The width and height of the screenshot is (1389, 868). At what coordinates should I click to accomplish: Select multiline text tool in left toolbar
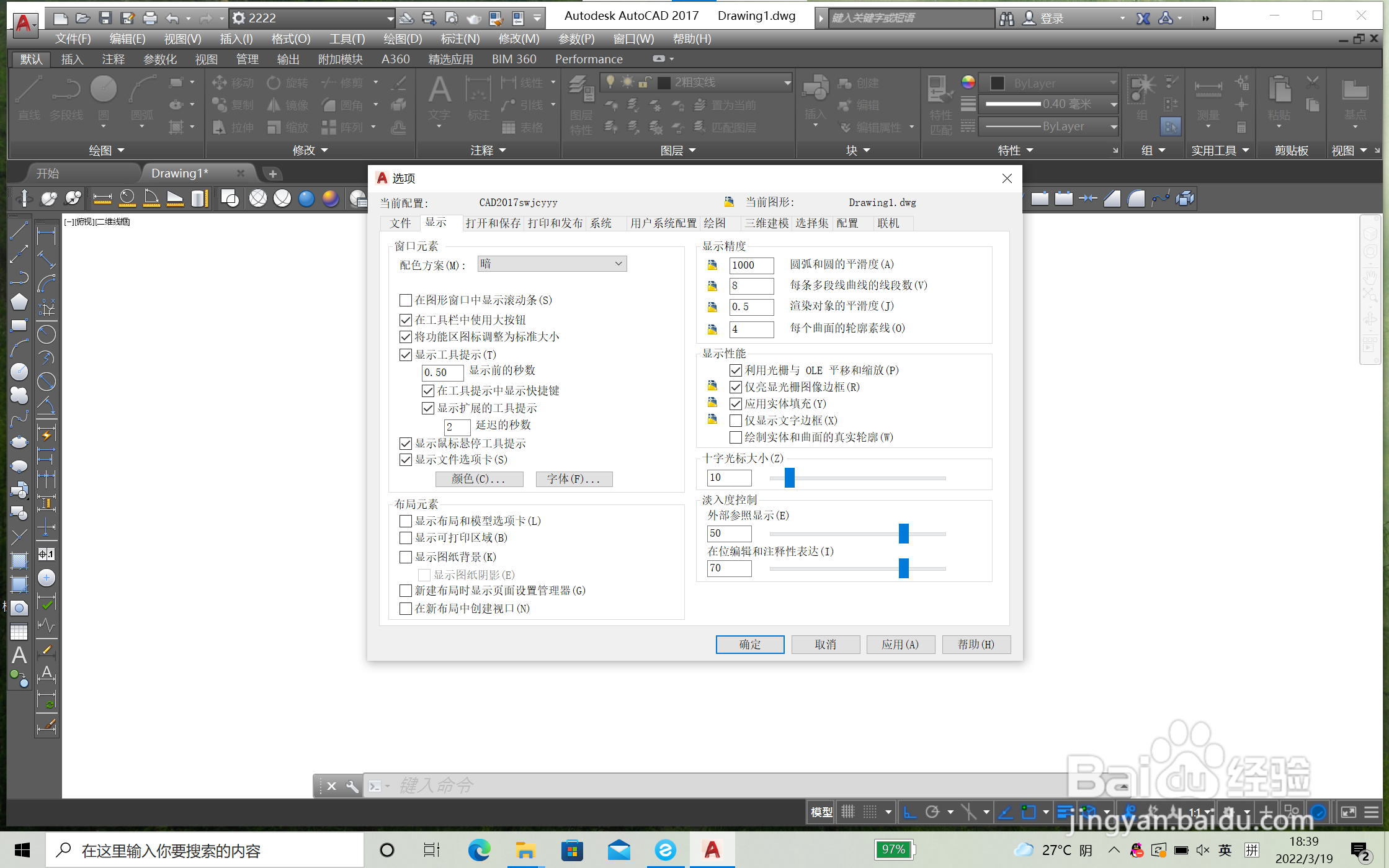pos(19,655)
